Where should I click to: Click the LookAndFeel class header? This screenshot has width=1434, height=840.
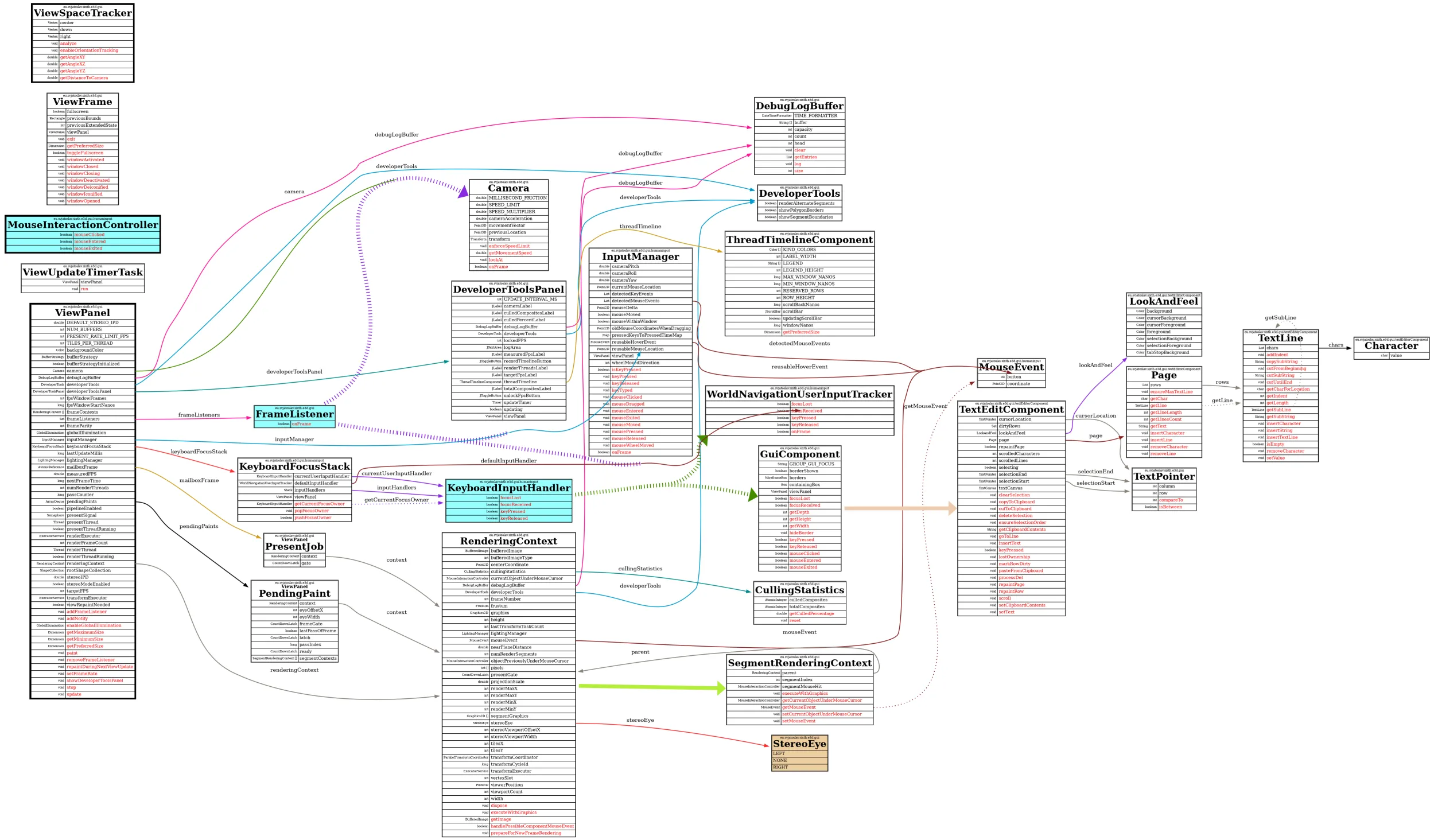click(x=1164, y=301)
